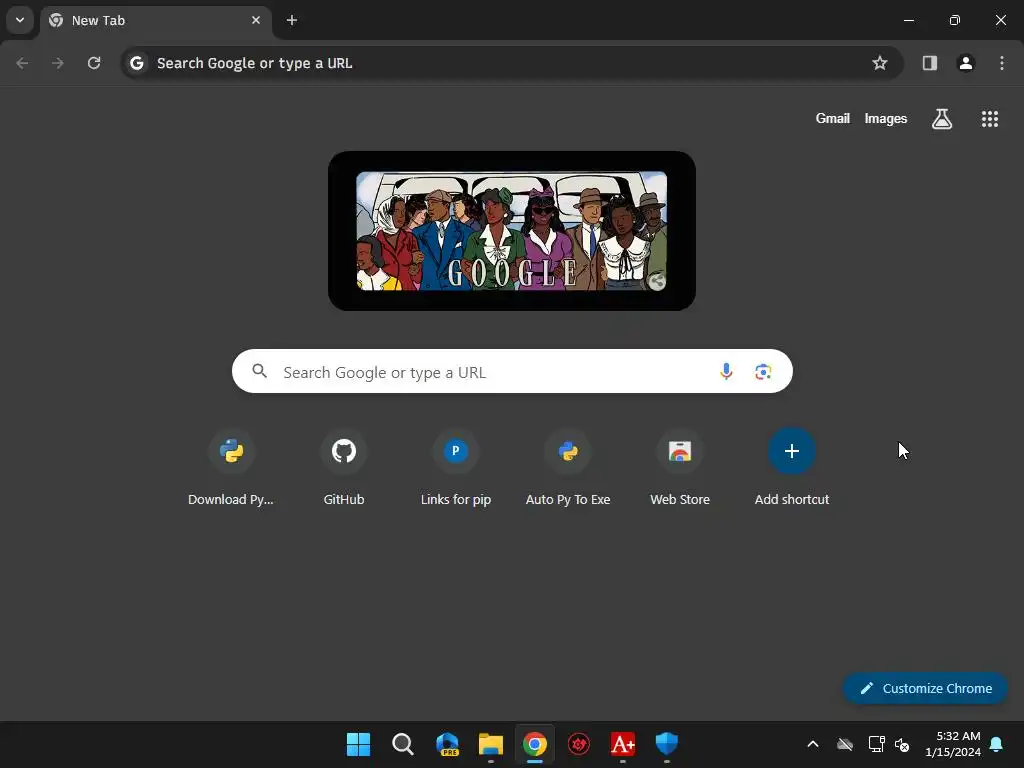The image size is (1024, 768).
Task: Open the red A+ taskbar app
Action: click(x=623, y=744)
